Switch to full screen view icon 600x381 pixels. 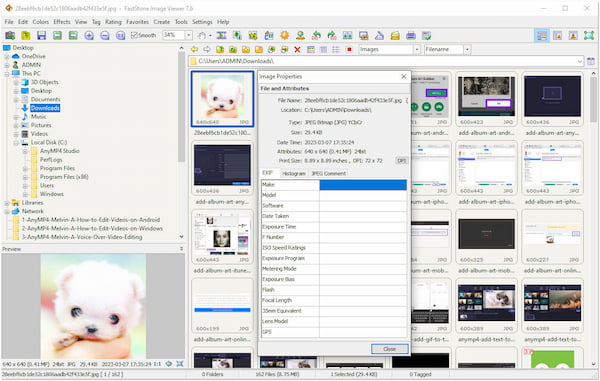[x=589, y=36]
